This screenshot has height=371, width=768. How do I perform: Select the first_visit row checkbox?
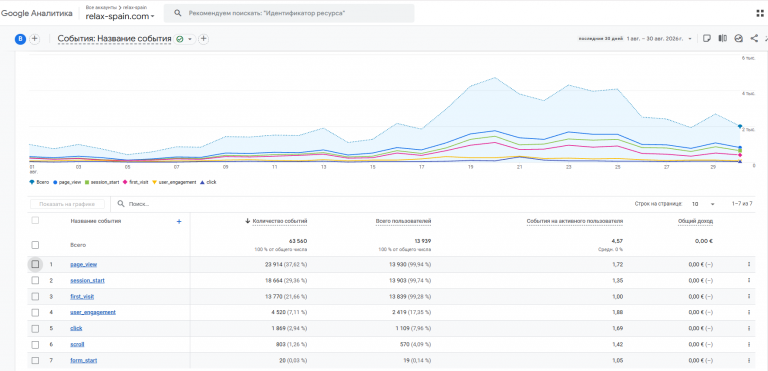(x=35, y=297)
